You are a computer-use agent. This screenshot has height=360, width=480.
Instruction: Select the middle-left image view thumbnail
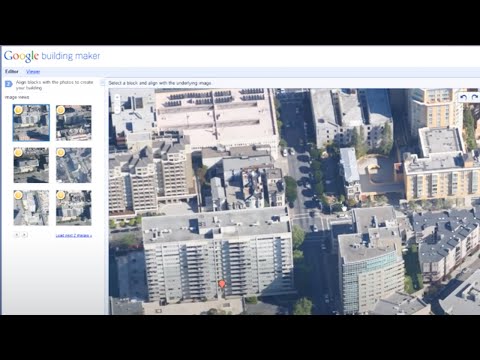(31, 165)
